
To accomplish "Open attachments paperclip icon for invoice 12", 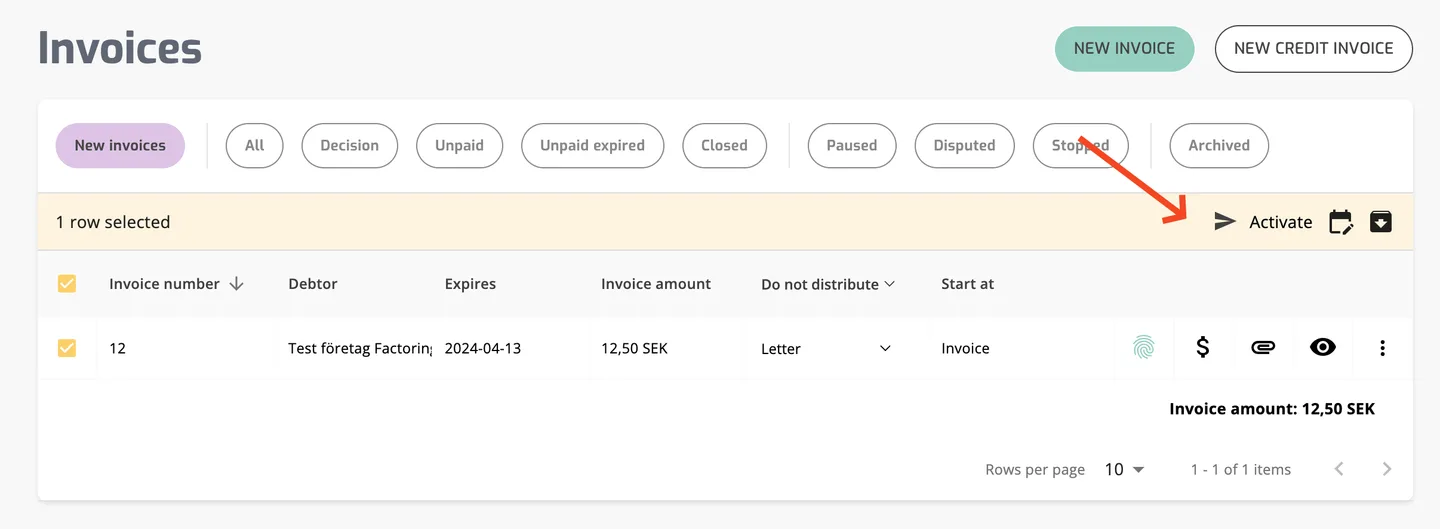I will click(x=1263, y=348).
